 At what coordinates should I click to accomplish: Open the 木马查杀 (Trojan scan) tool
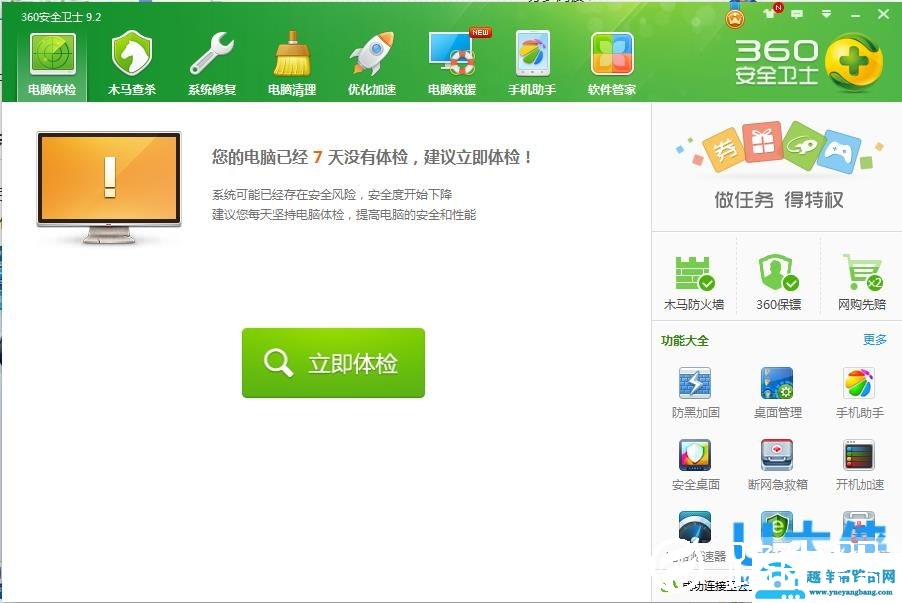click(x=131, y=60)
